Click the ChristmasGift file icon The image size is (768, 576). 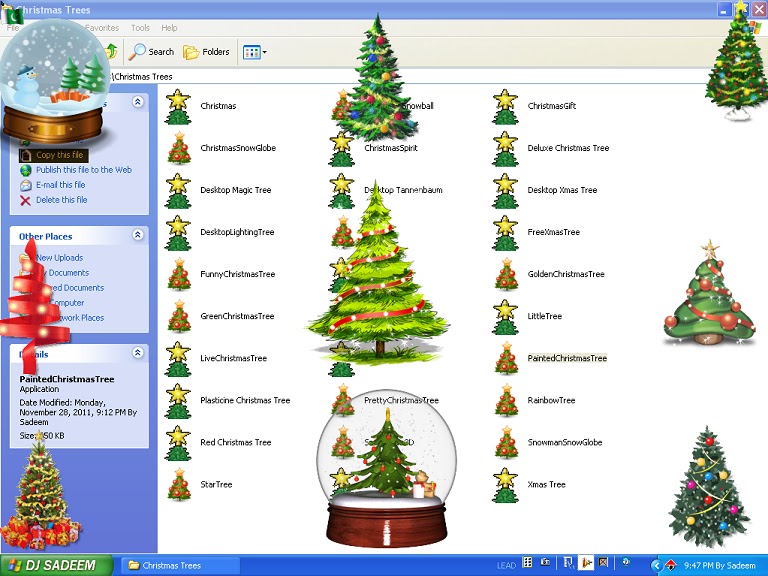505,106
